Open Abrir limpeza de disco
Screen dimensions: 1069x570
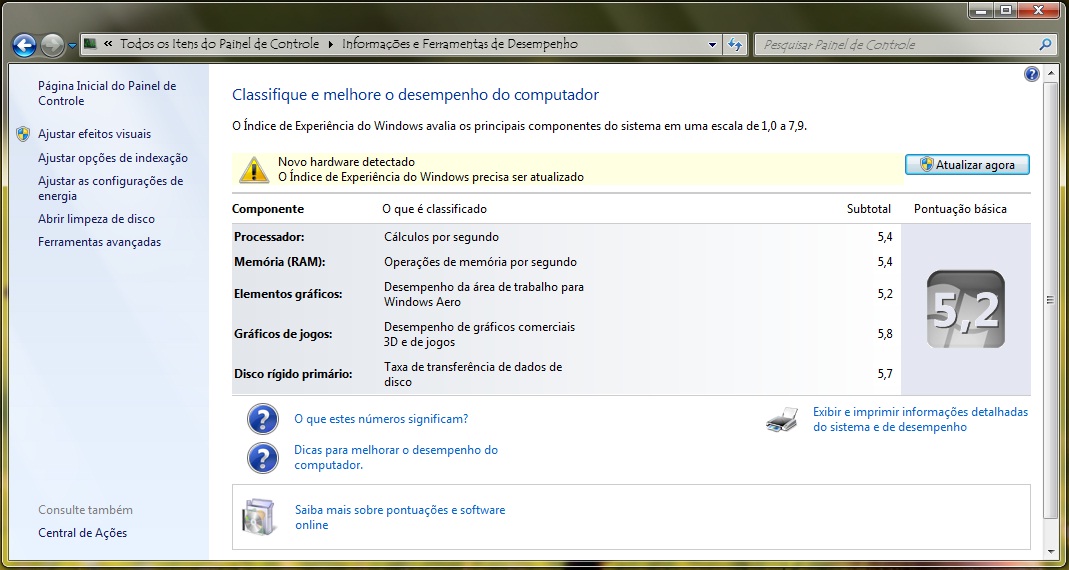96,220
